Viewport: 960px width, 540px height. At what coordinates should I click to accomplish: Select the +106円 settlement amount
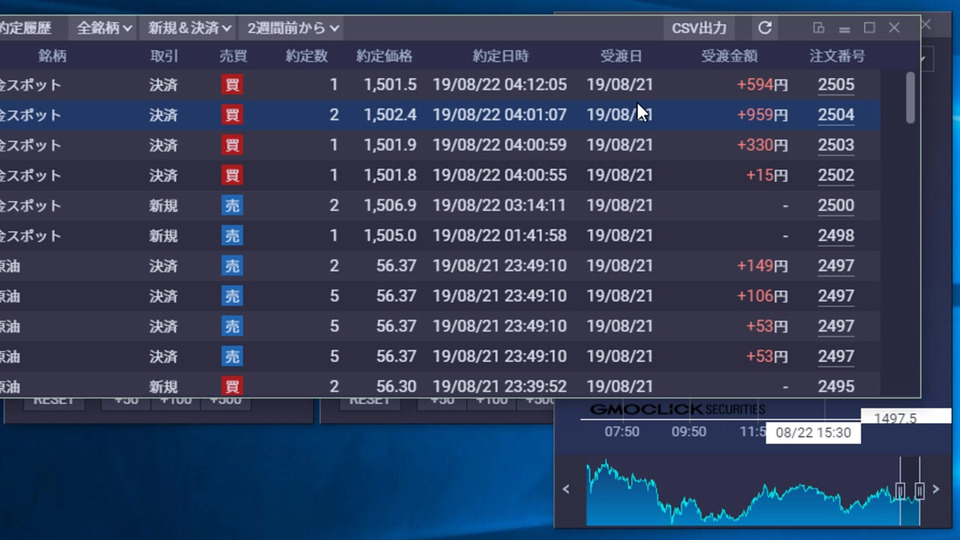tap(762, 296)
